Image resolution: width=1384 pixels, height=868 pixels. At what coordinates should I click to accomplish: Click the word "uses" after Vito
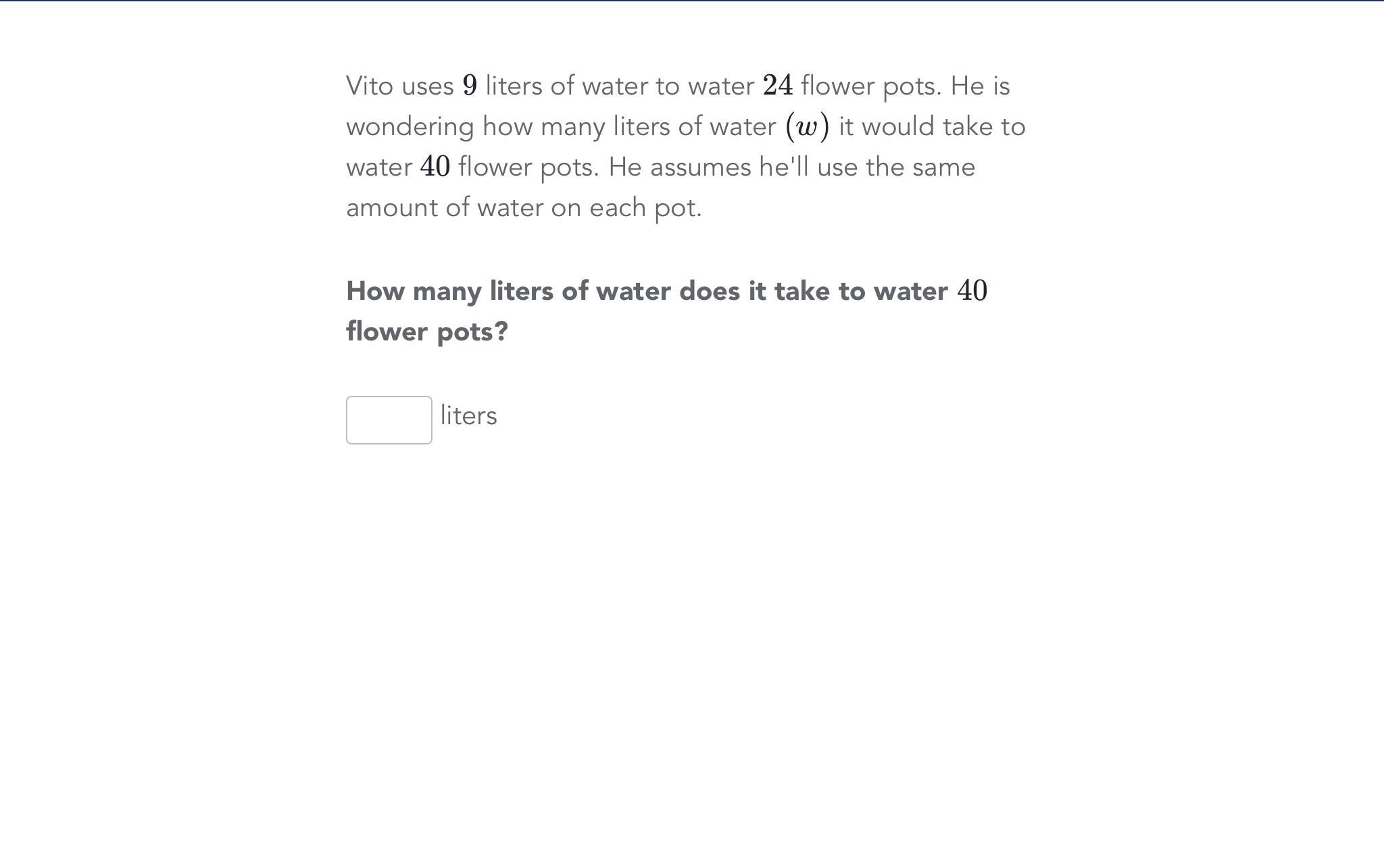coord(427,86)
